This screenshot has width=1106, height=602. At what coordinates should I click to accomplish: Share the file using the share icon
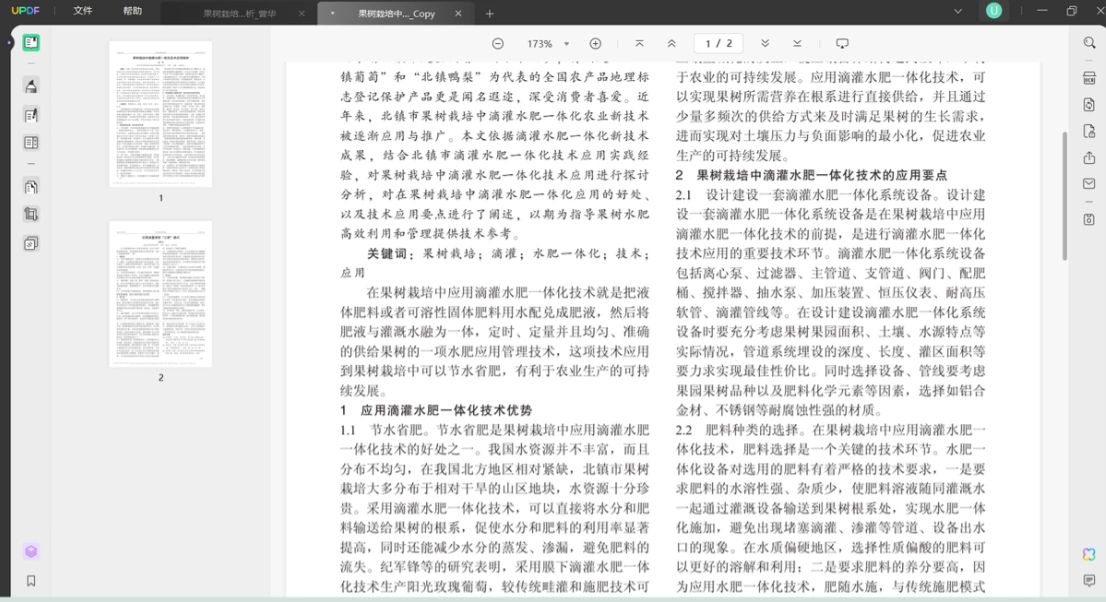pos(1089,157)
